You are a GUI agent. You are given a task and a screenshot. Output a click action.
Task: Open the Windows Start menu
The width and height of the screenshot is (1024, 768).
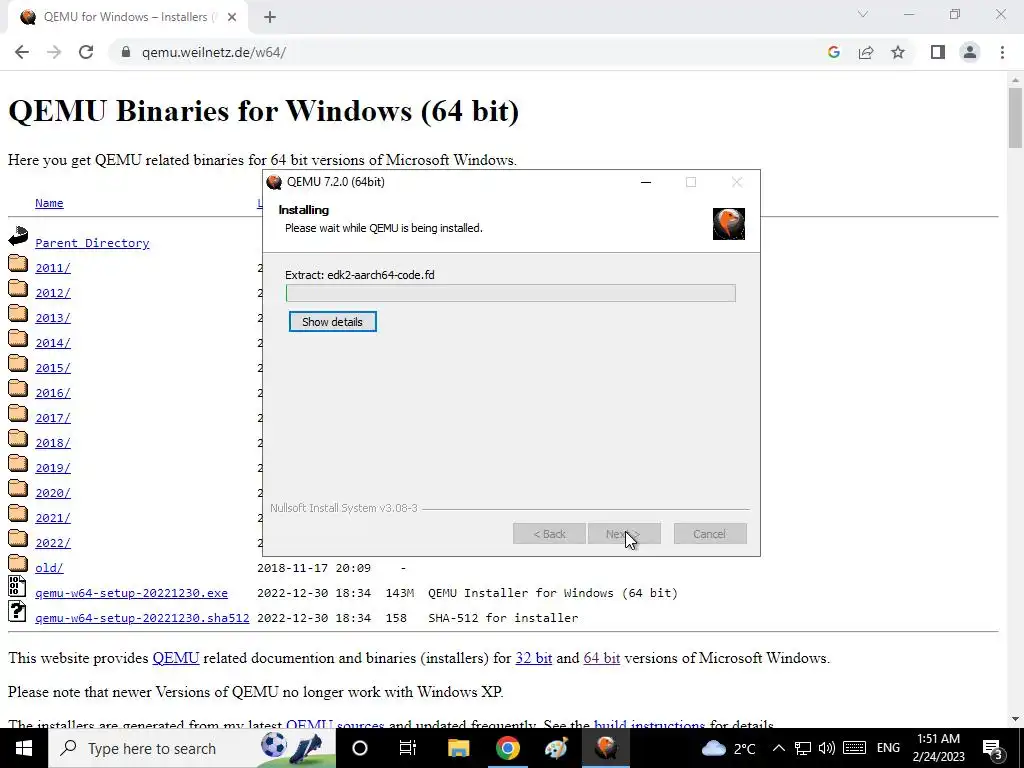24,748
